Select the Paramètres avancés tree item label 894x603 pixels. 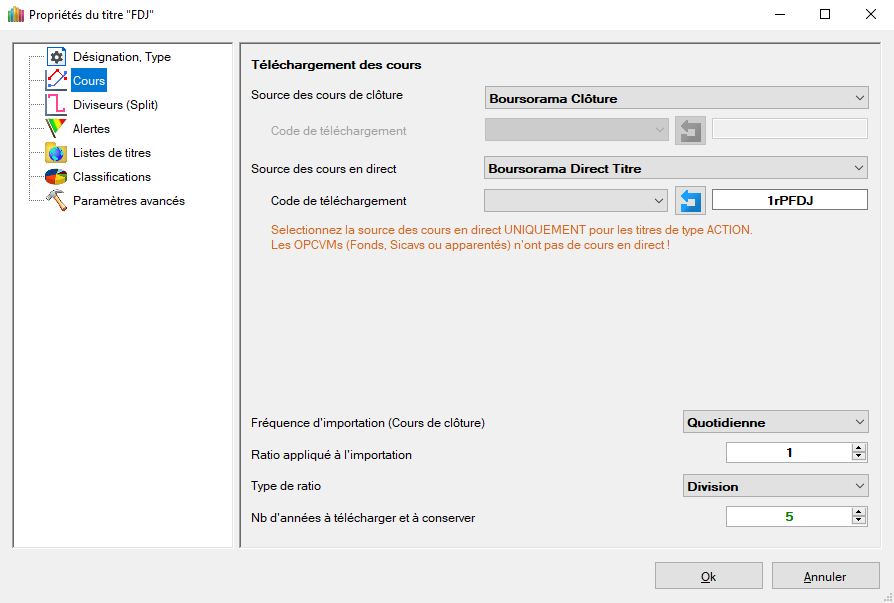click(129, 201)
